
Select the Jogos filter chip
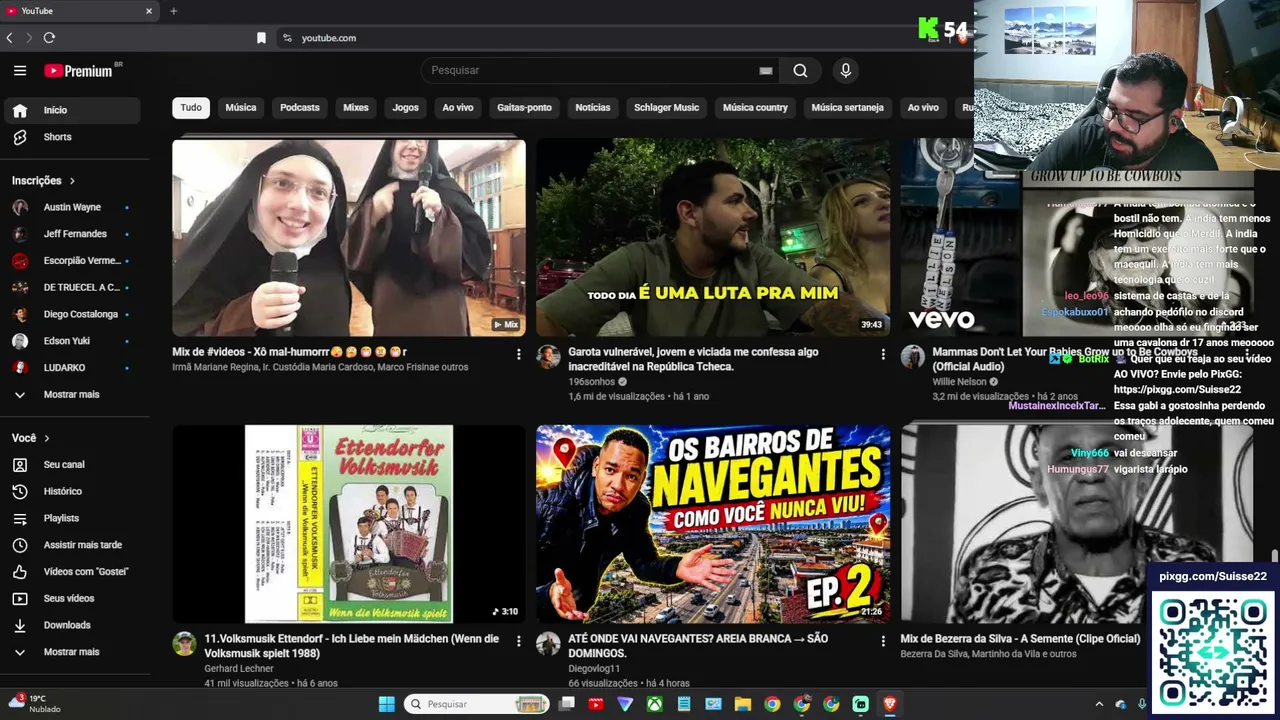[406, 108]
